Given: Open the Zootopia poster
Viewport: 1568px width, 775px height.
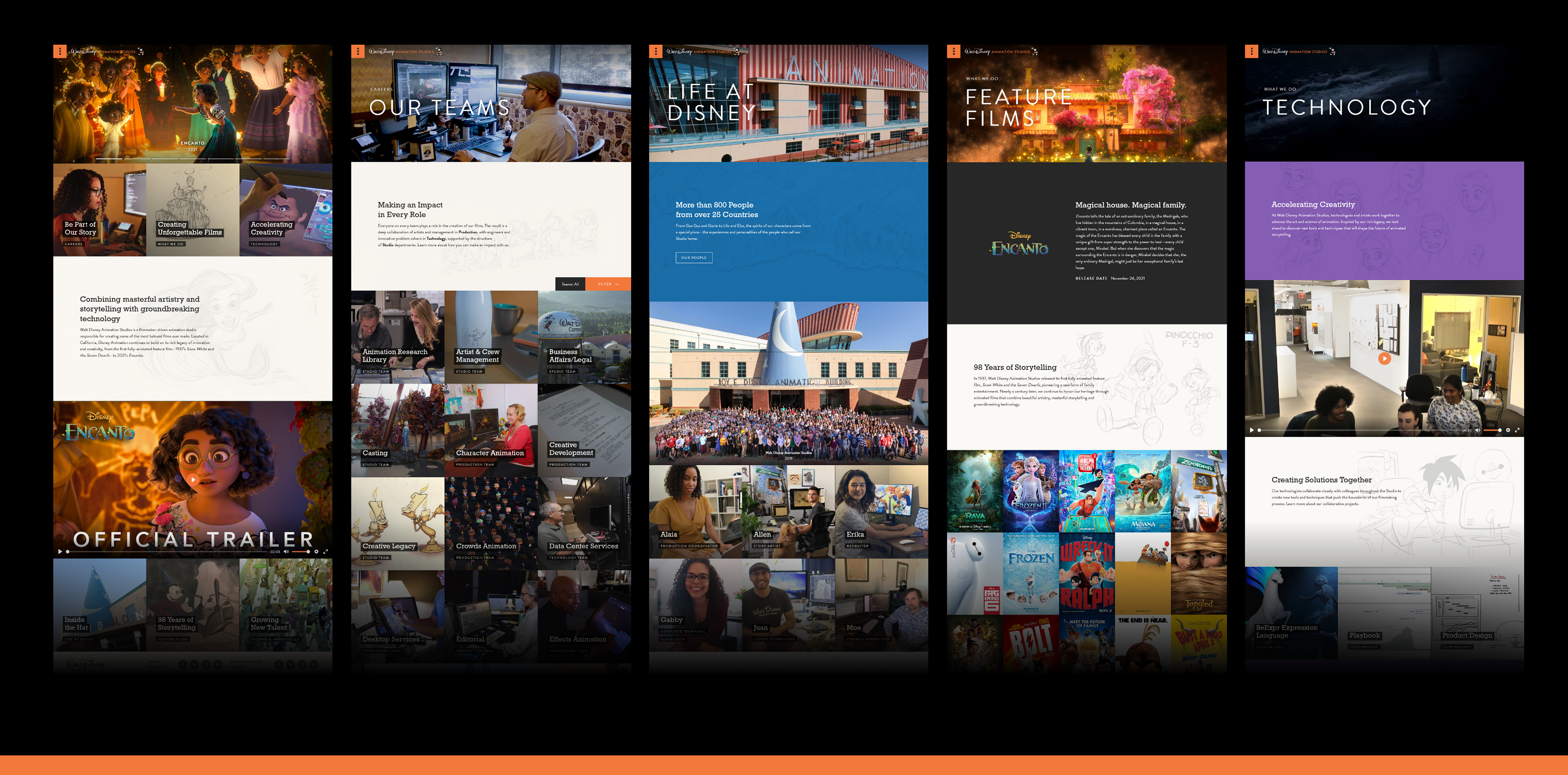Looking at the screenshot, I should coord(1198,491).
